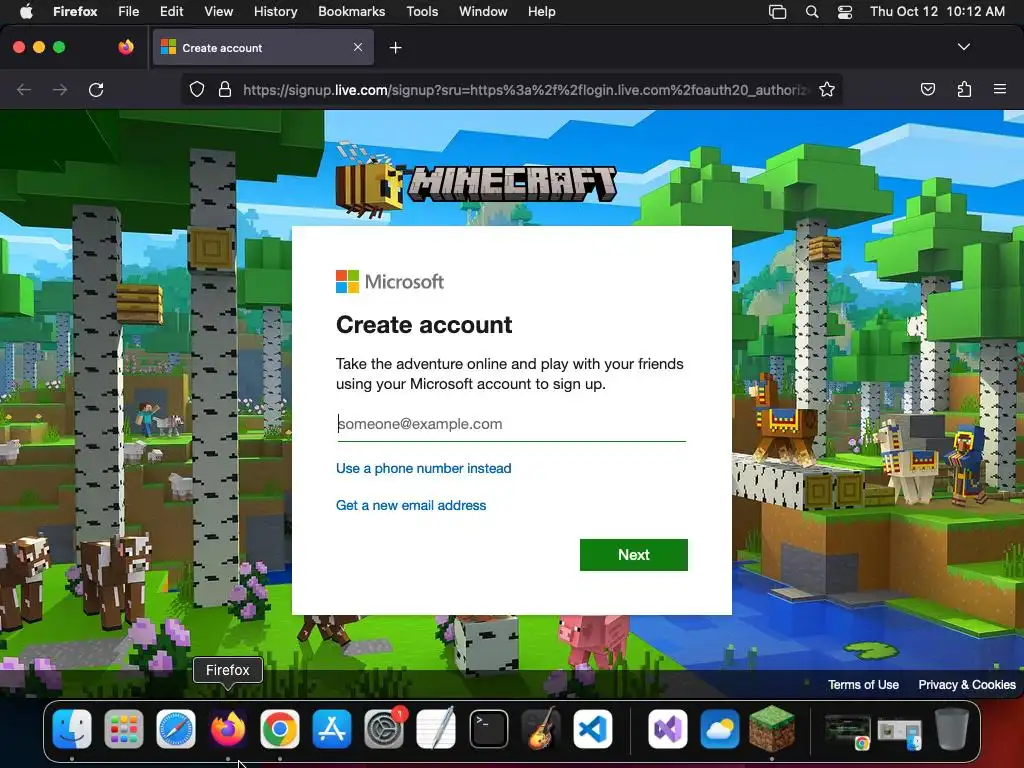1024x768 pixels.
Task: Open the Help menu
Action: (541, 11)
